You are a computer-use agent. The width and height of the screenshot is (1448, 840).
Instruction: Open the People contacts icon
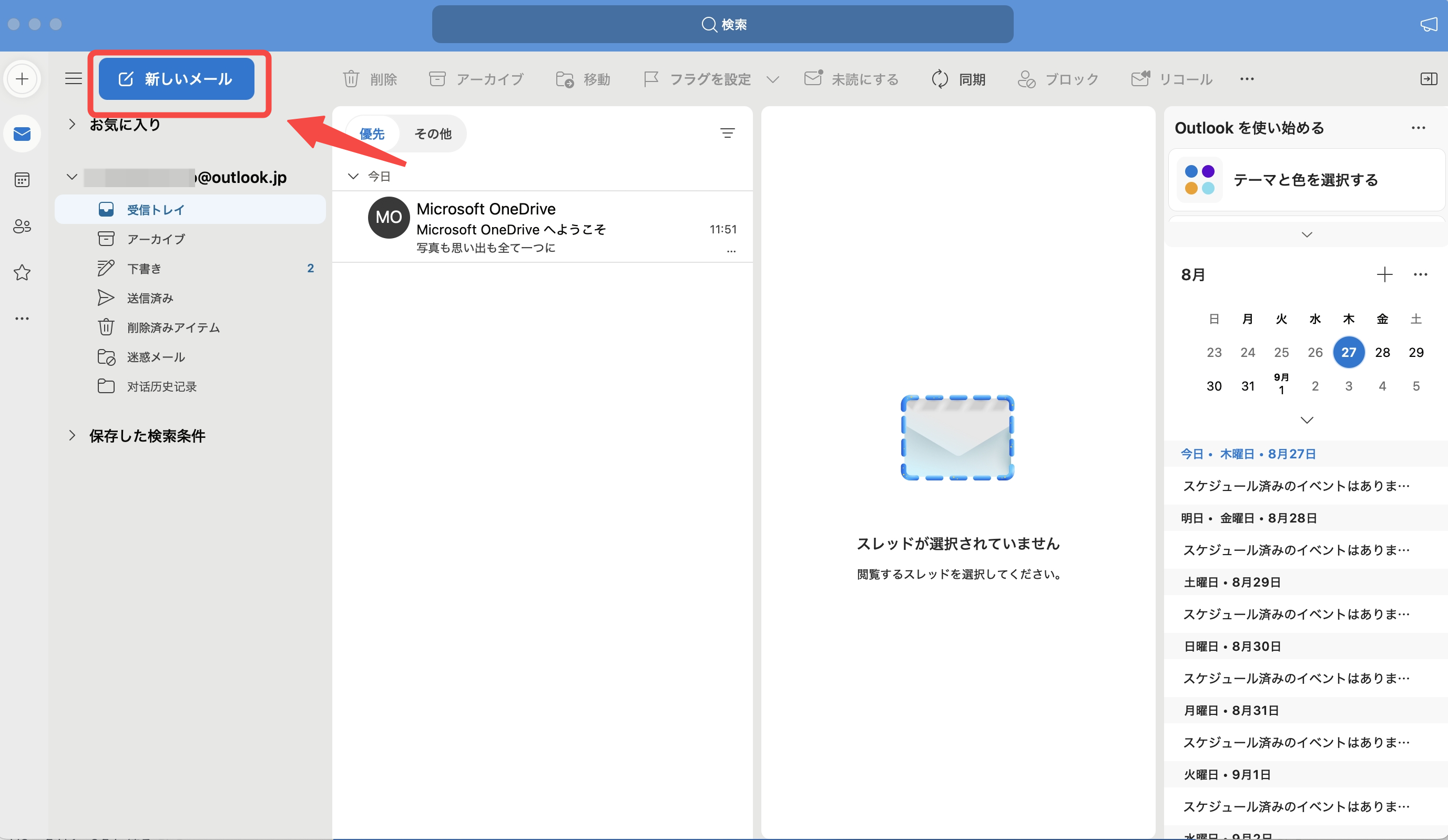tap(22, 226)
